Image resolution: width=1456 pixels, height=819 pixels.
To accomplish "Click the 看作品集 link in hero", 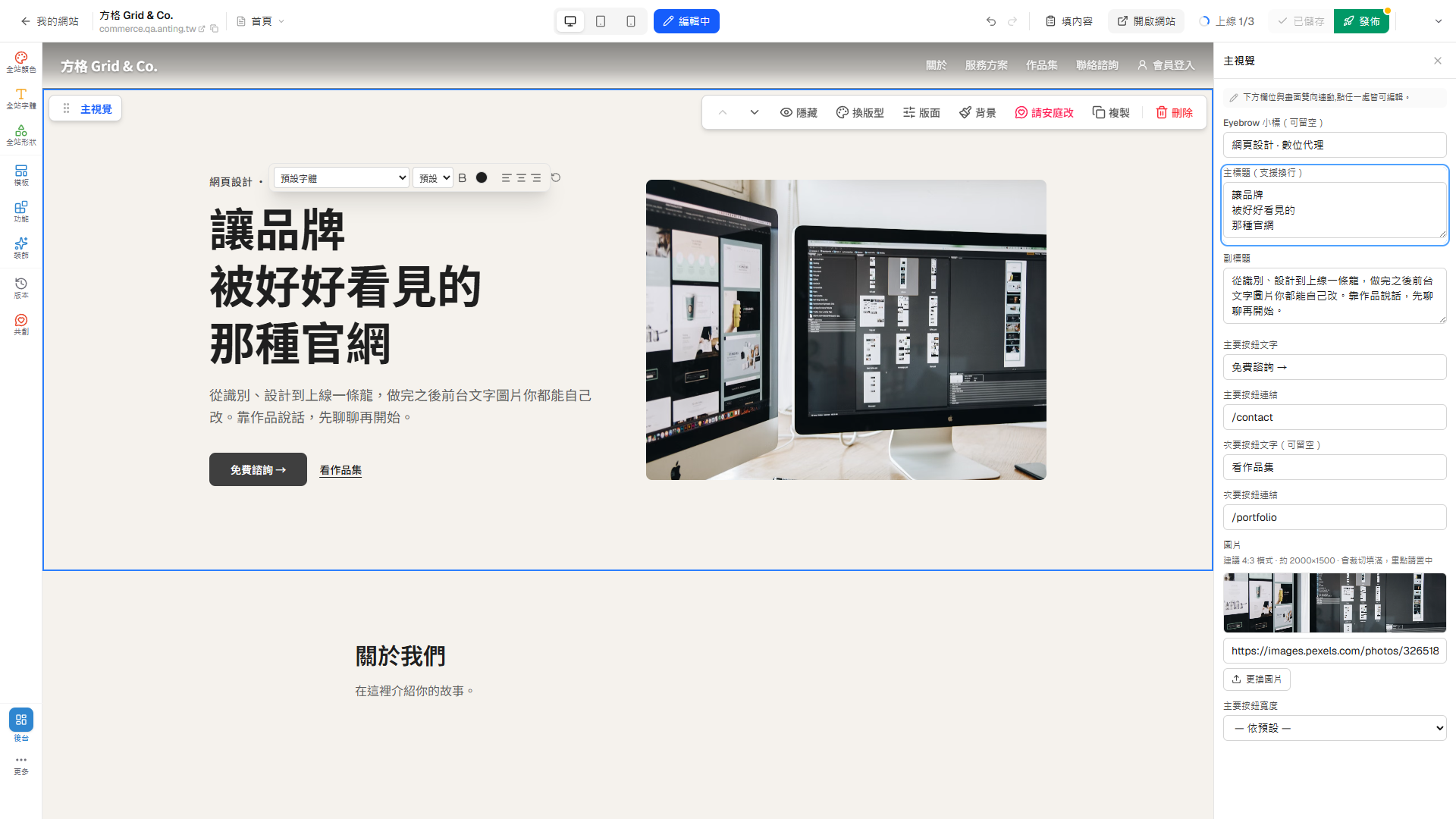I will 340,470.
